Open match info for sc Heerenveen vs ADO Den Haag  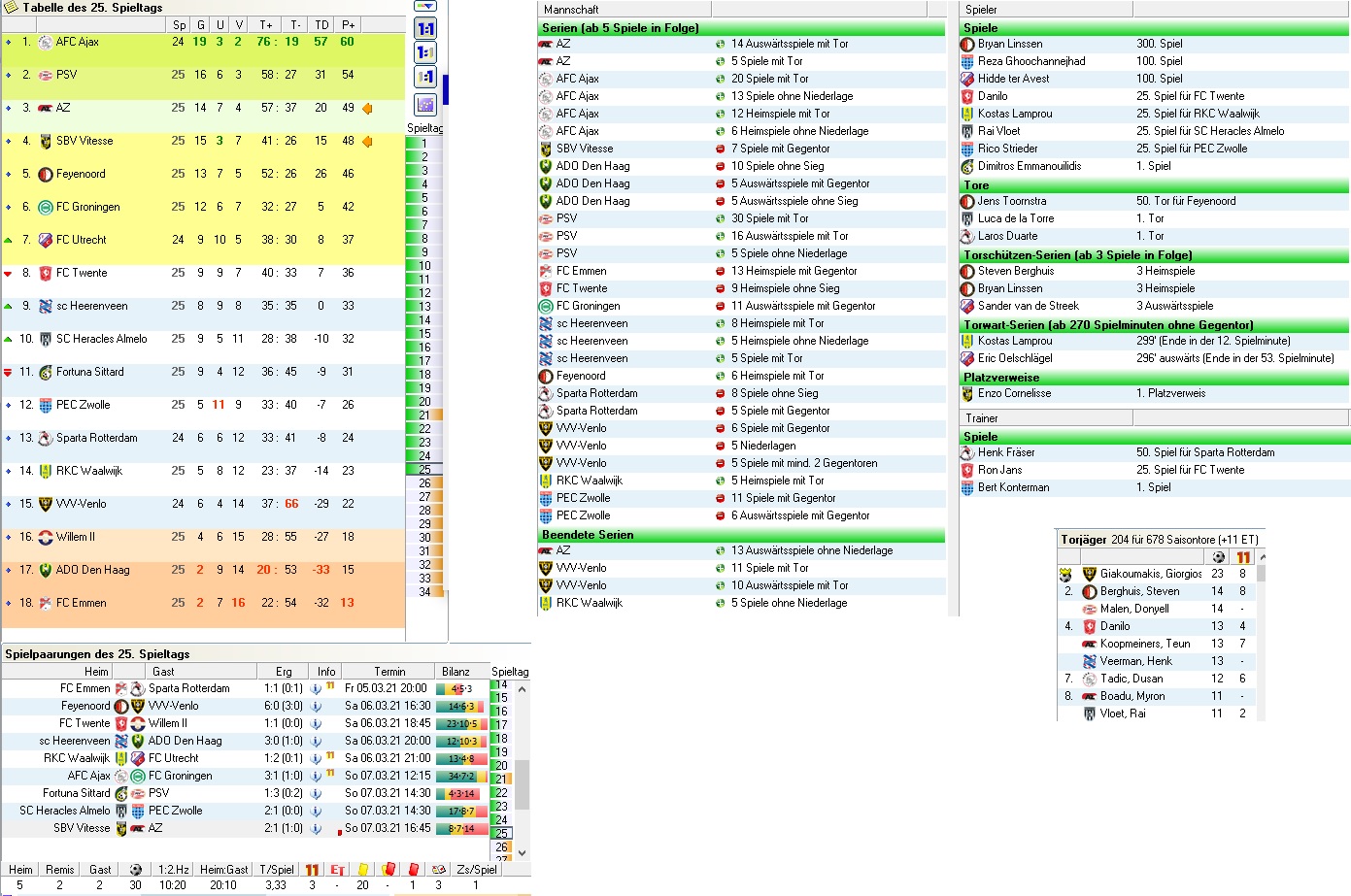point(316,741)
